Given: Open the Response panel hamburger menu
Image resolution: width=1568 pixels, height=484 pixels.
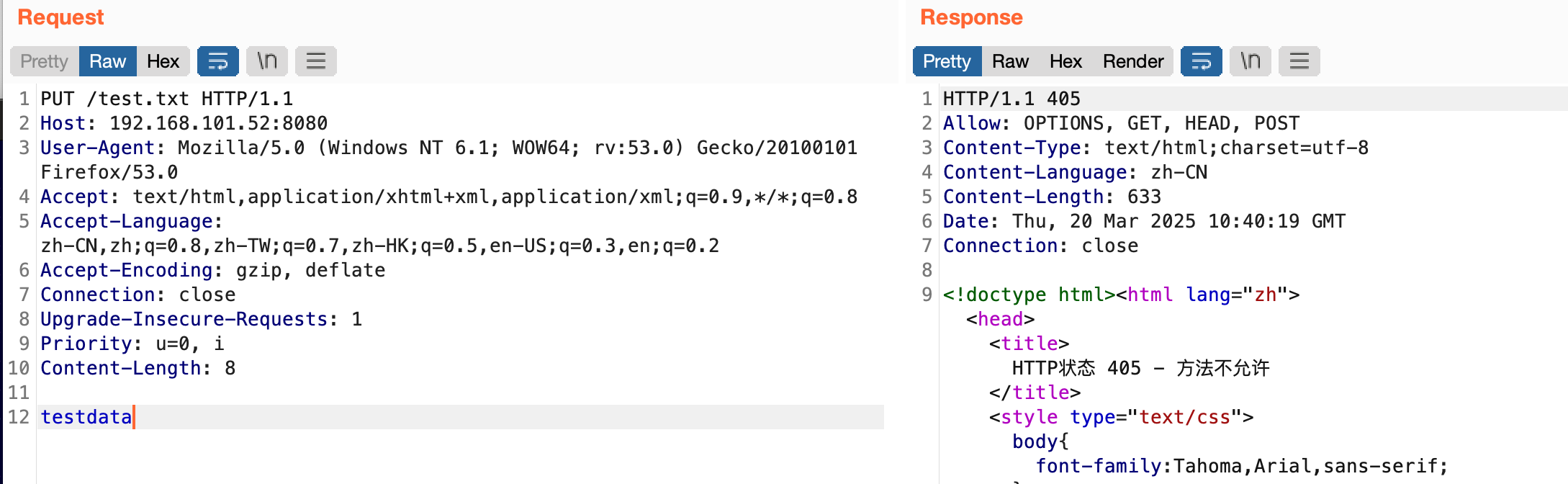Looking at the screenshot, I should [x=1299, y=61].
